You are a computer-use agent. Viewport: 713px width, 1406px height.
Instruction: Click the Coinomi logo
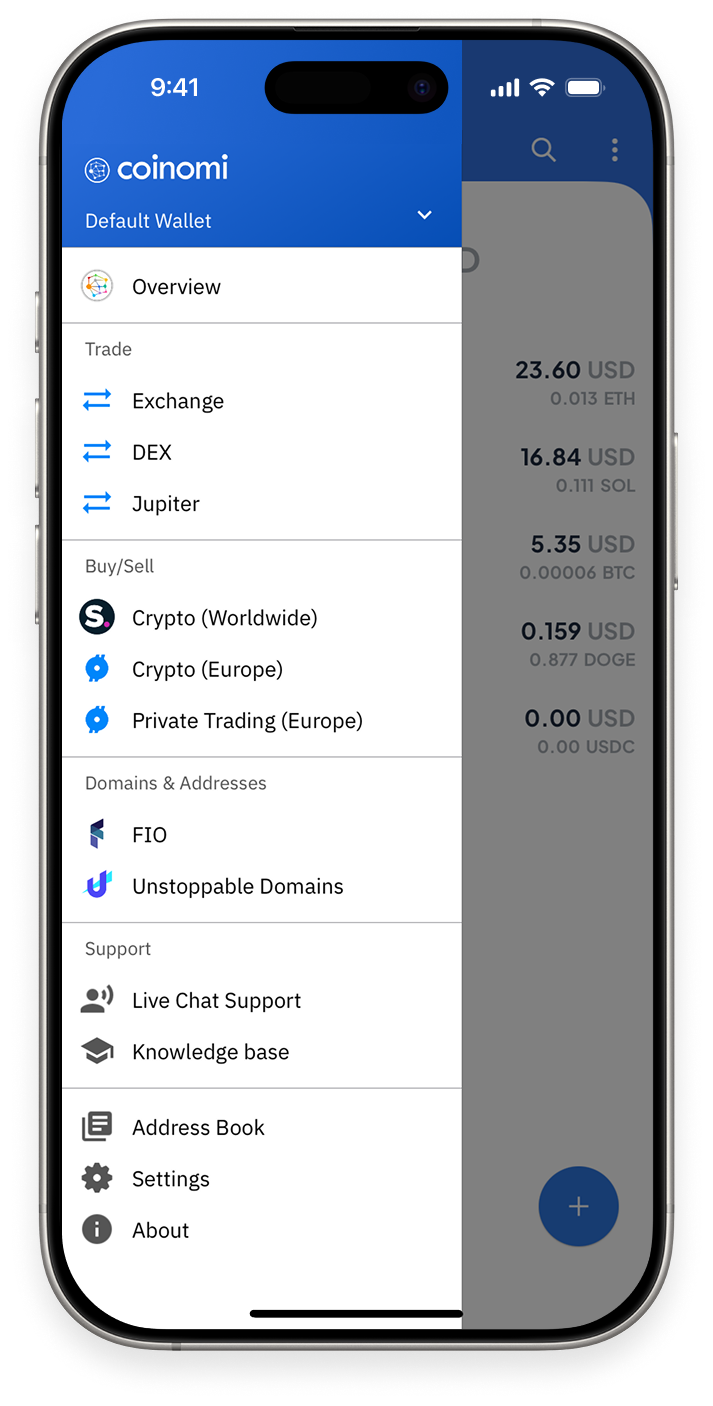click(156, 168)
